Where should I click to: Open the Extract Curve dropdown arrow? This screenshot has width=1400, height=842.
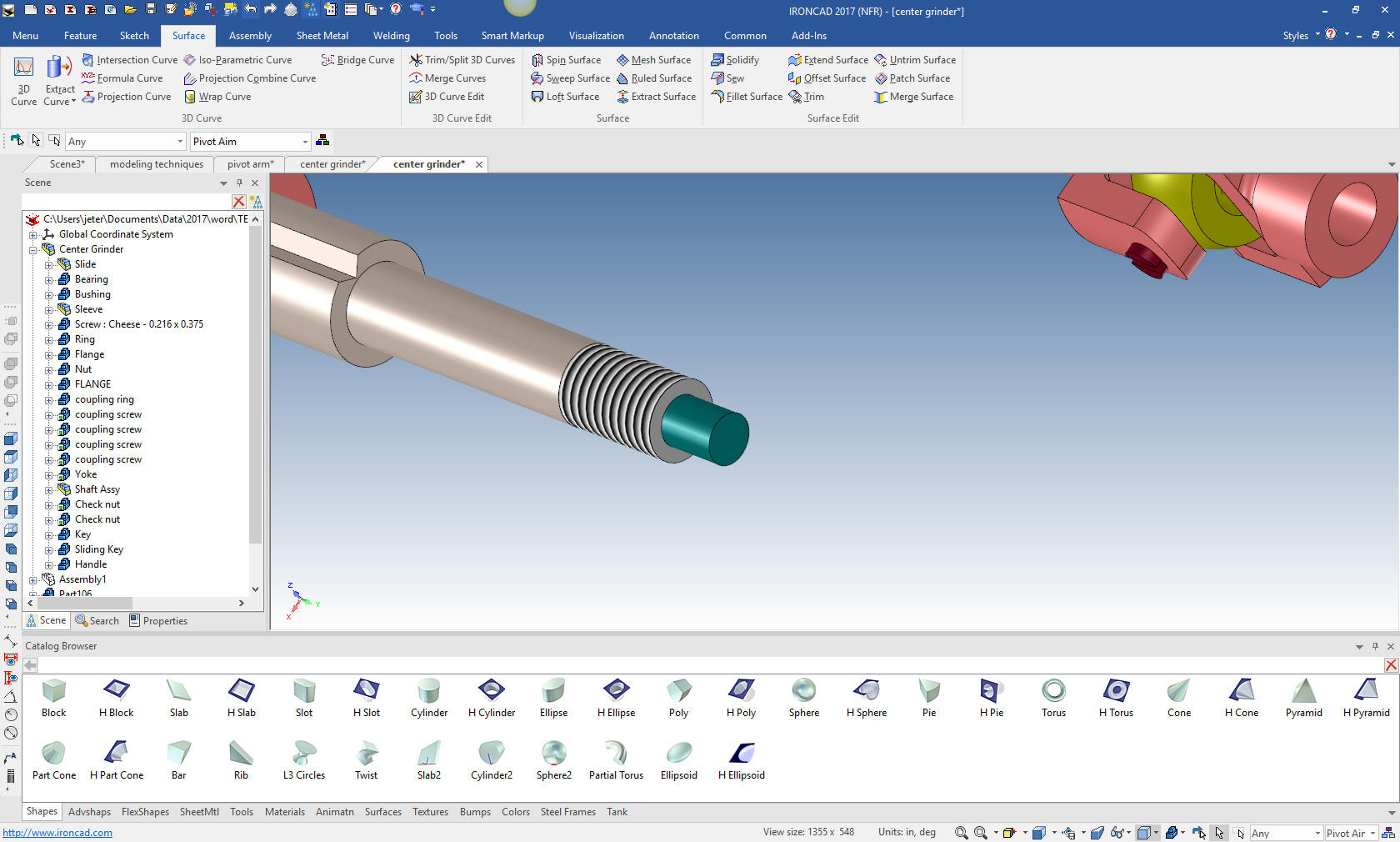point(73,102)
